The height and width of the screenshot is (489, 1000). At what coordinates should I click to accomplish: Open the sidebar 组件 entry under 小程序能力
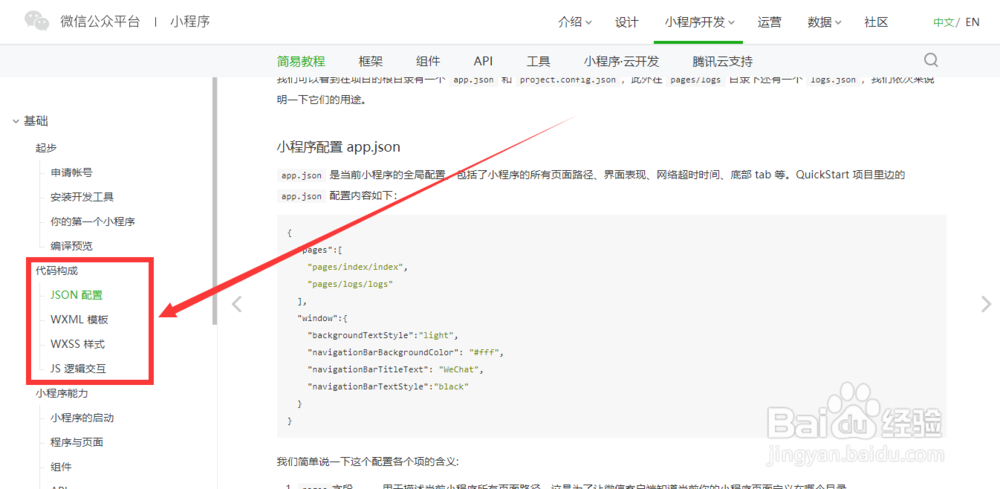click(x=61, y=467)
